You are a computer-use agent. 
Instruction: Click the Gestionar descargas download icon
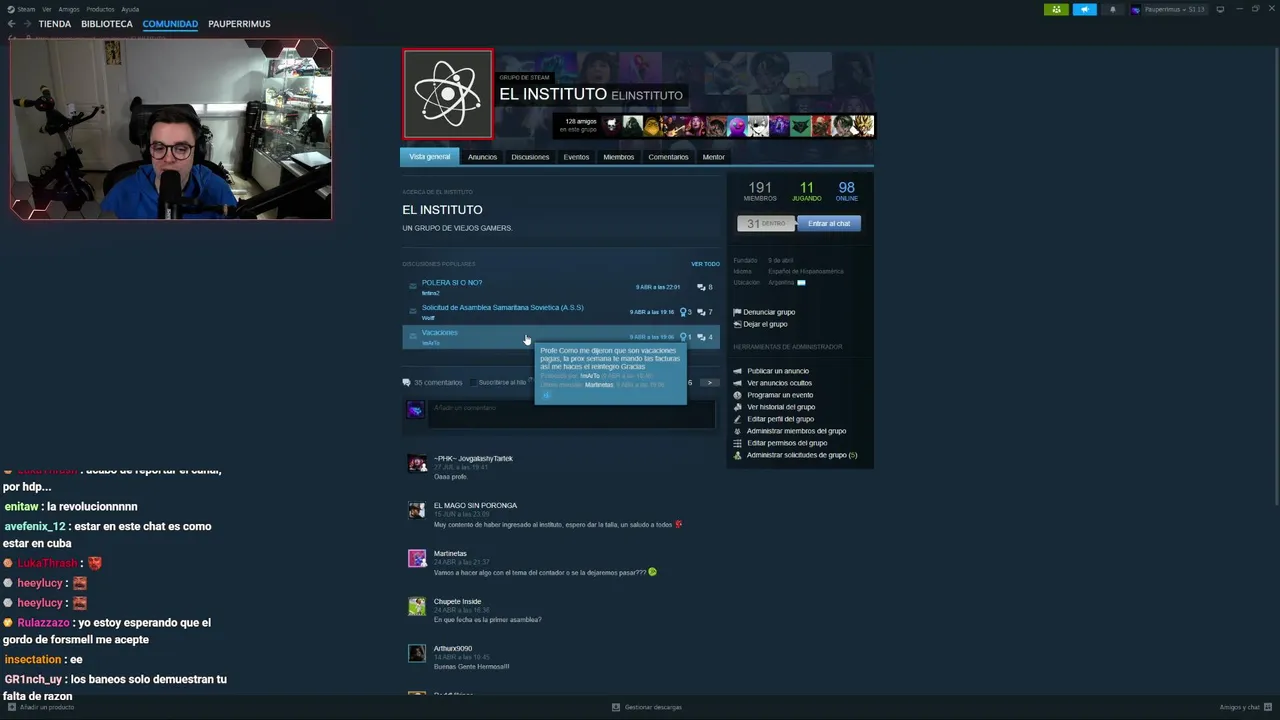coord(616,707)
